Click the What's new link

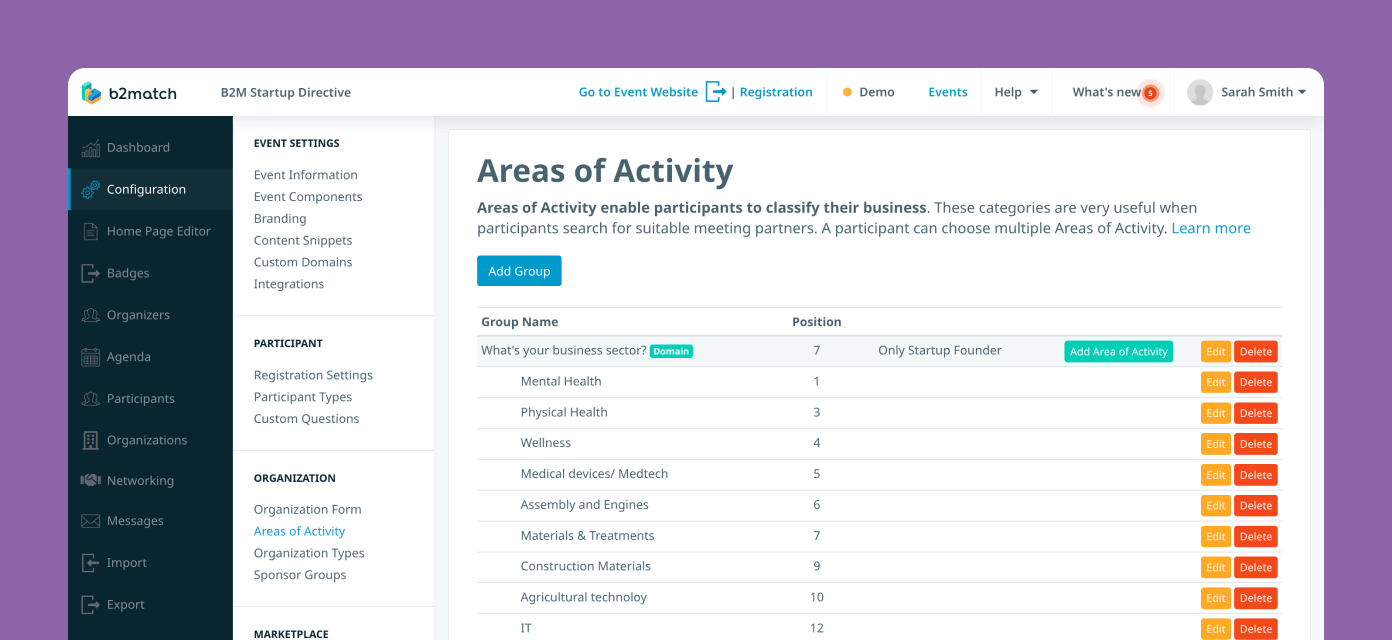(1106, 92)
